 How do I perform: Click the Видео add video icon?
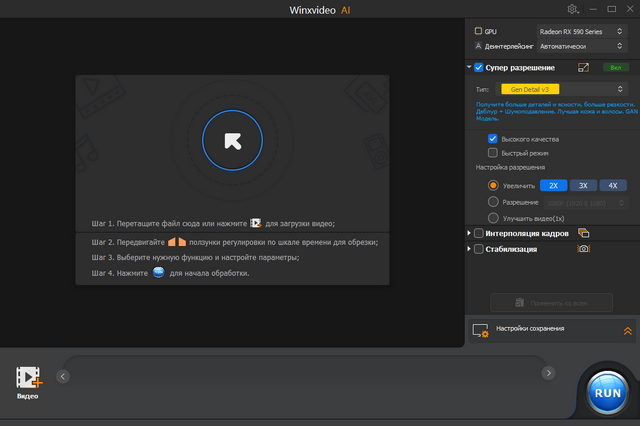pos(29,378)
